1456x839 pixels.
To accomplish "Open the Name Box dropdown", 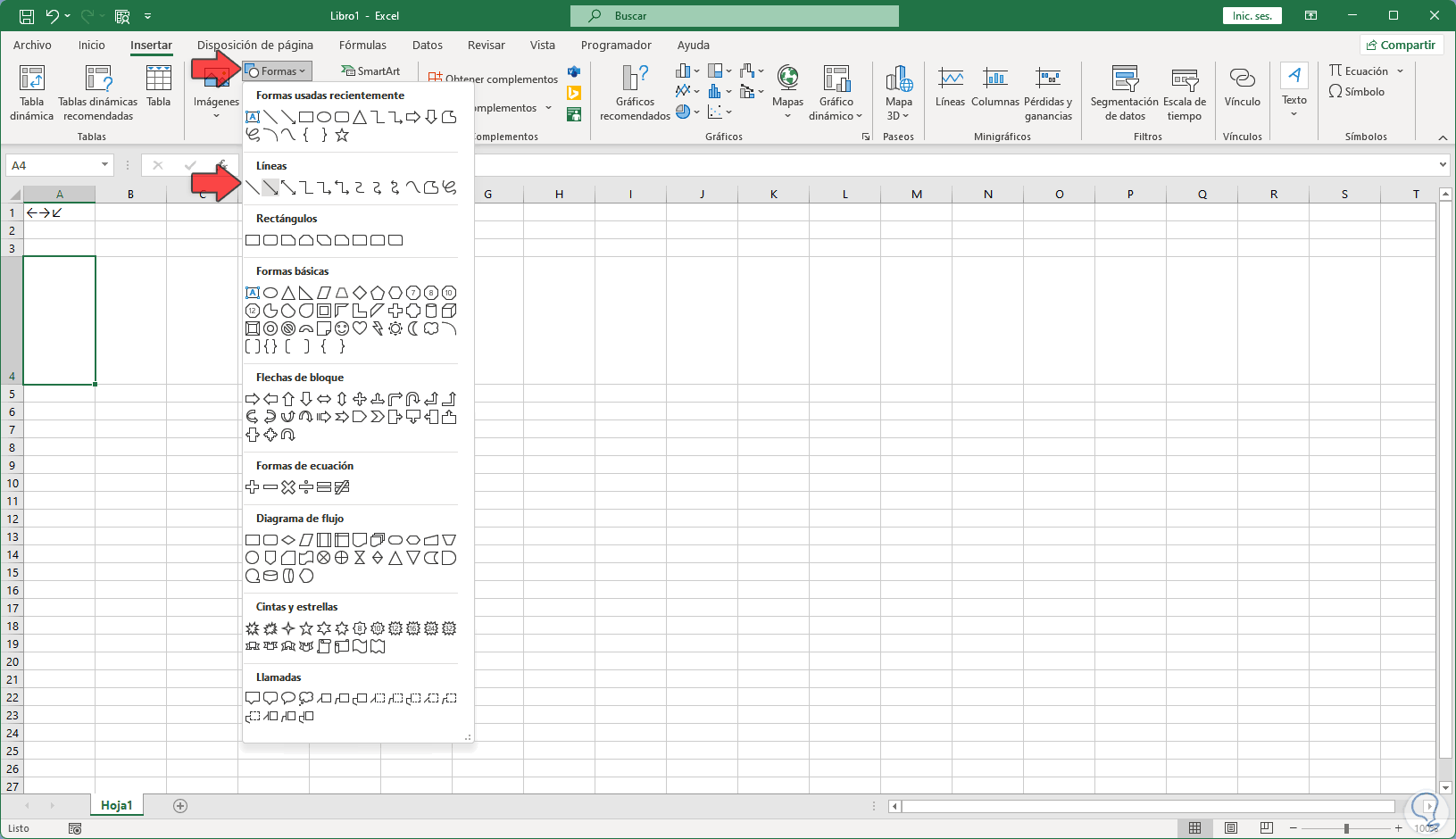I will click(105, 165).
